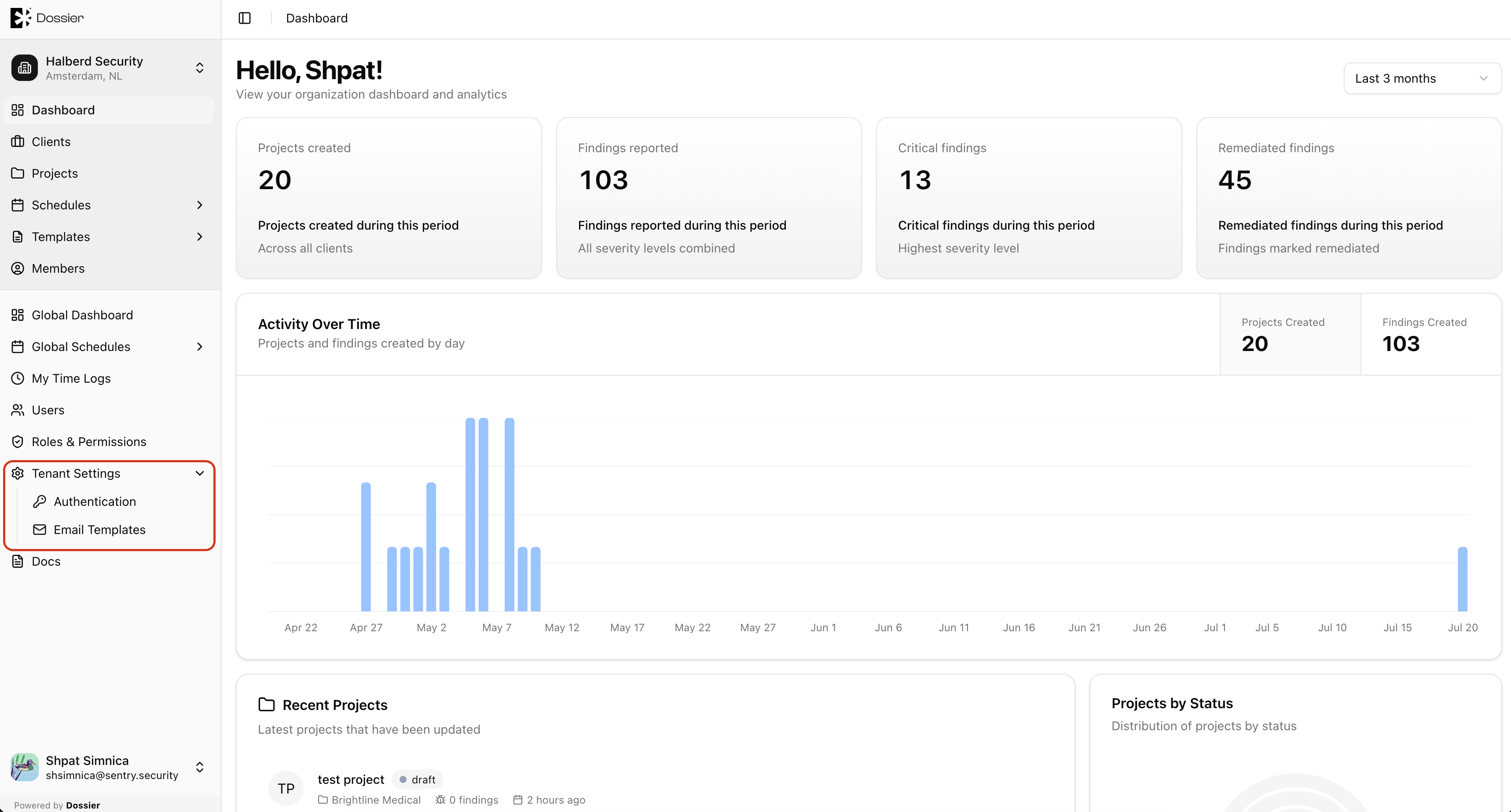Click the Shpat Simnica avatar image
This screenshot has height=812, width=1511.
25,768
